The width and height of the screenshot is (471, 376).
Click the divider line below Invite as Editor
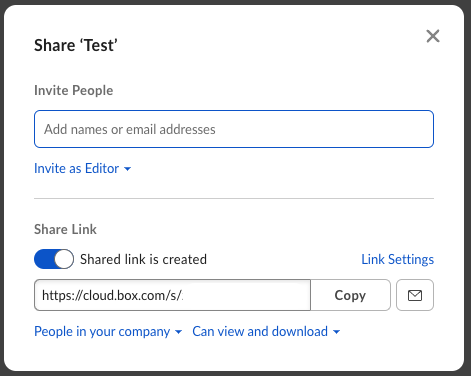point(234,198)
